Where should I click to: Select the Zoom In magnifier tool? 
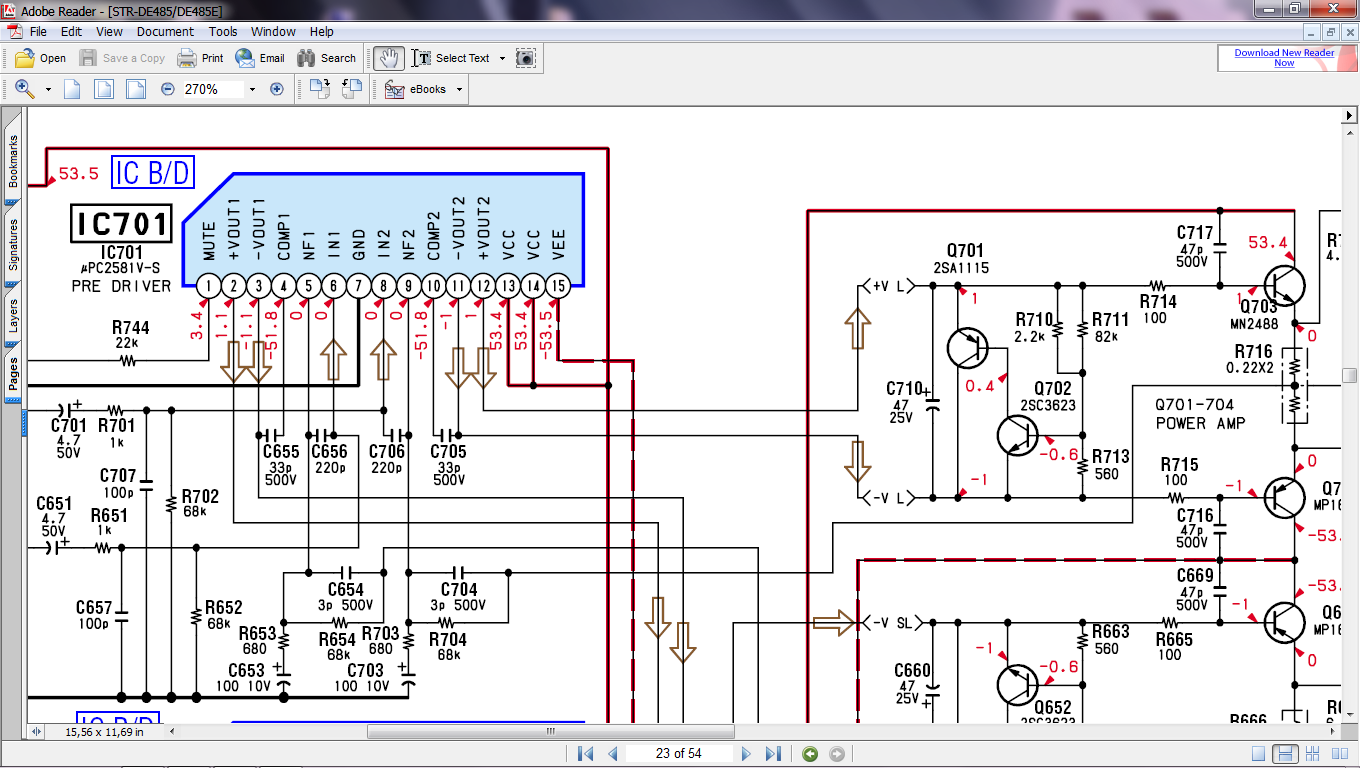pyautogui.click(x=25, y=89)
